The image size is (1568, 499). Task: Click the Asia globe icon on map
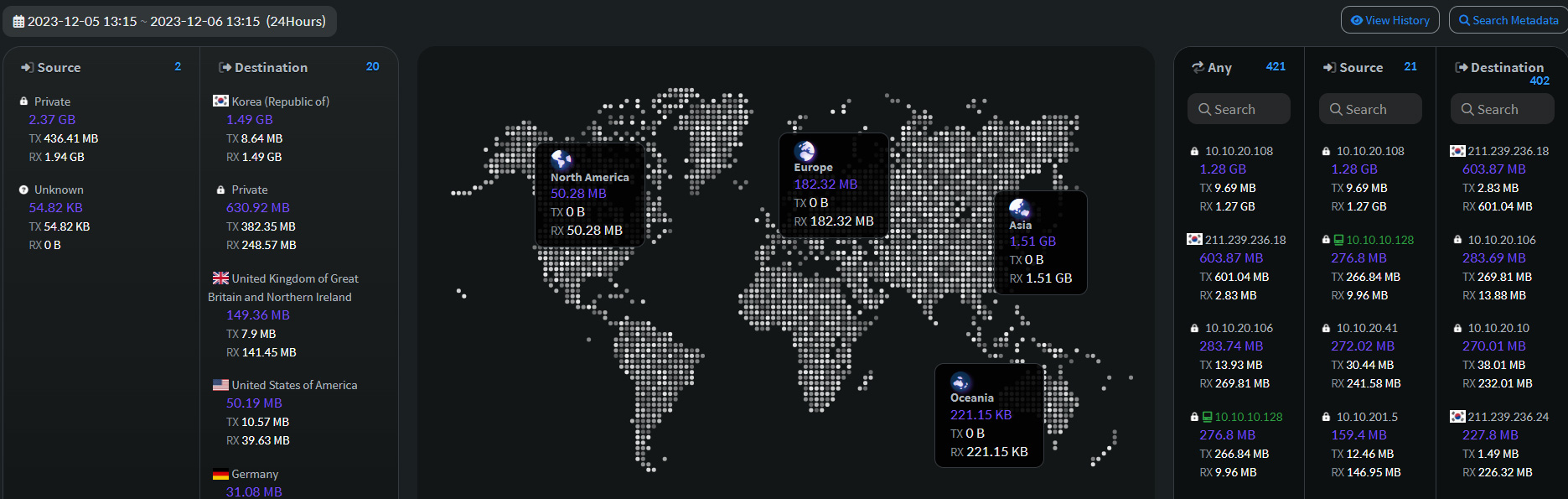click(1019, 209)
